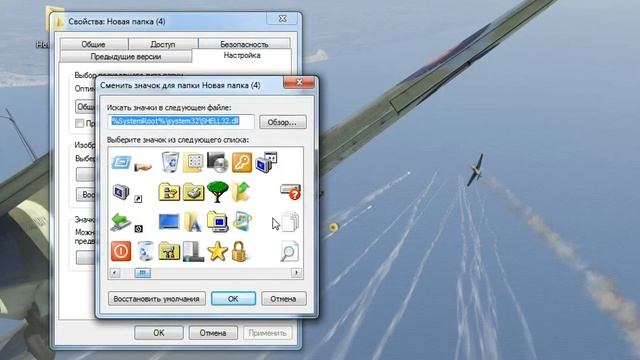Select the stacked blank documents icon
Screen dimensions: 640x360
pos(290,222)
